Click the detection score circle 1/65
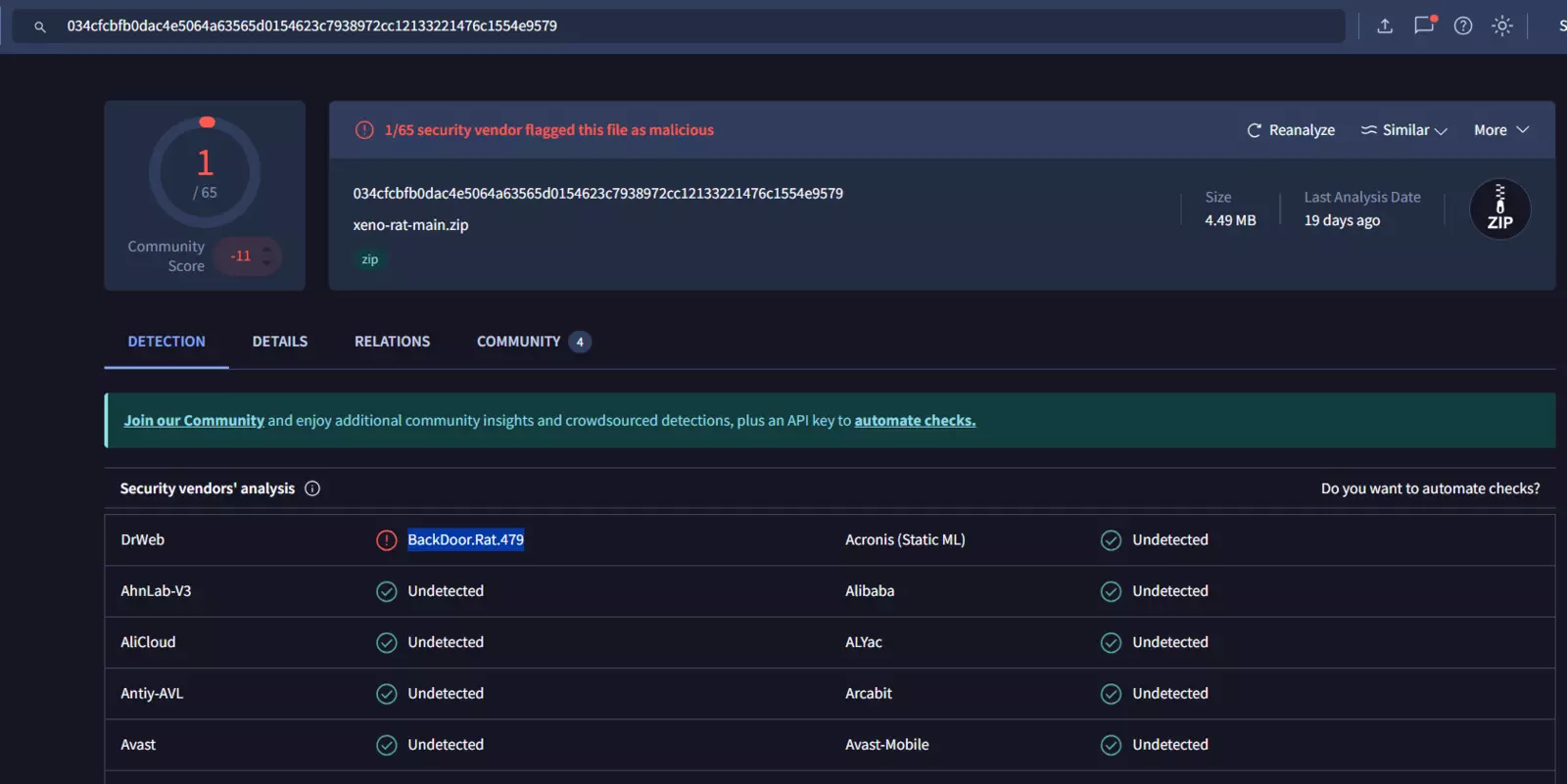Viewport: 1567px width, 784px height. [x=205, y=172]
